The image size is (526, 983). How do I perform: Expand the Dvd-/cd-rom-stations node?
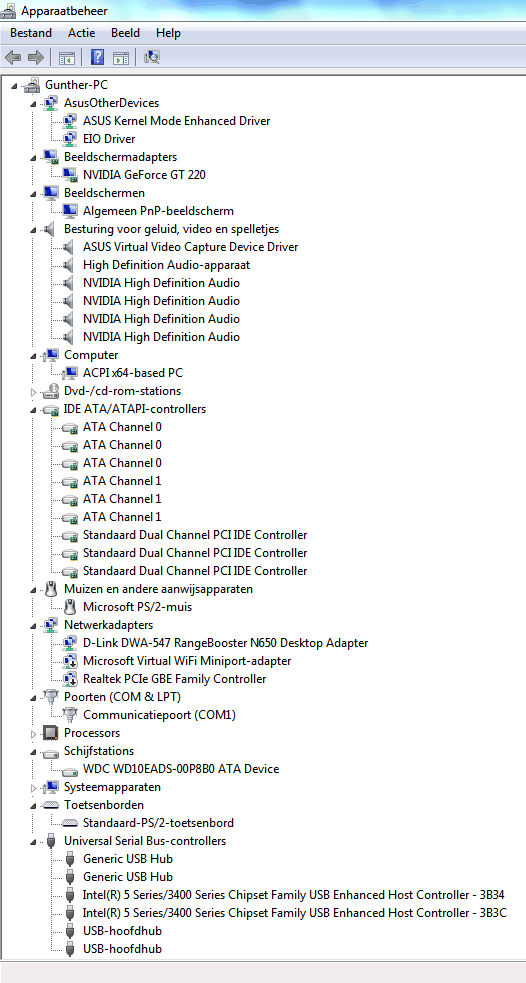click(x=34, y=392)
